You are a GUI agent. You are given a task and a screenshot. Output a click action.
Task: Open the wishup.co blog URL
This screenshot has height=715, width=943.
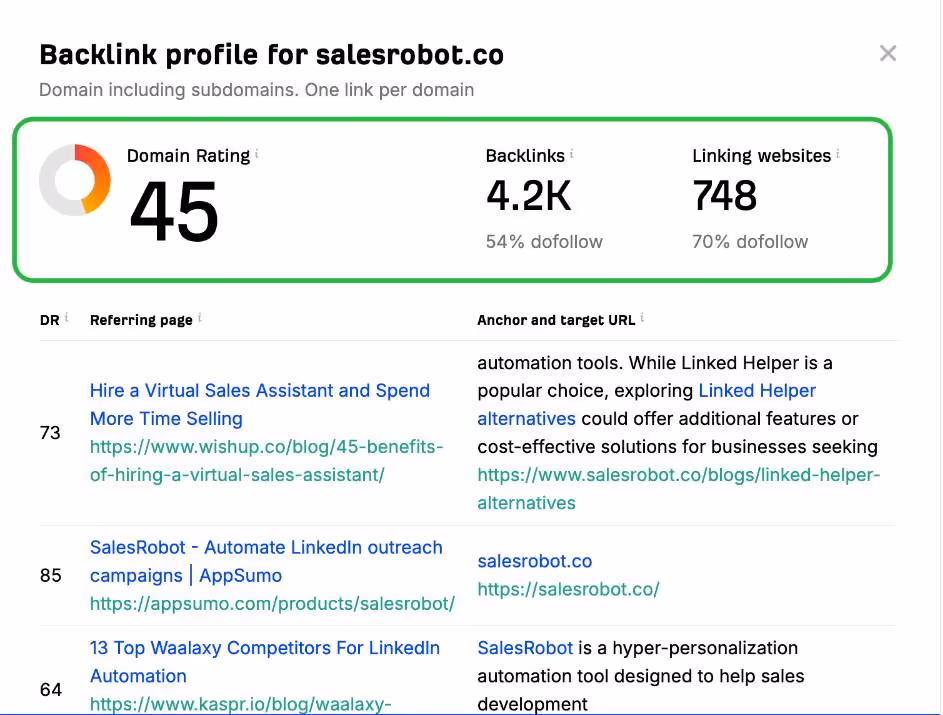coord(266,461)
